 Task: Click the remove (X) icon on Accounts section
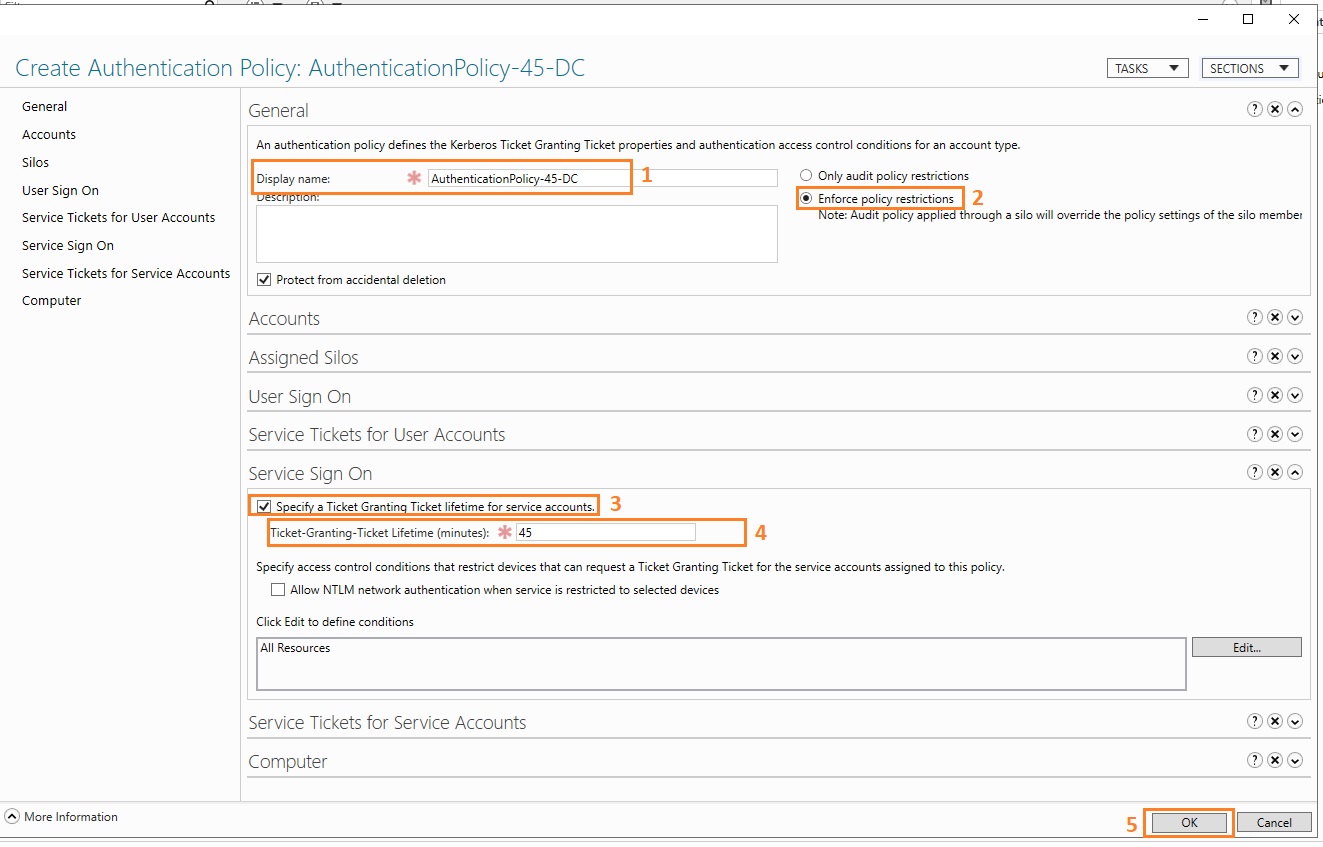pyautogui.click(x=1275, y=317)
